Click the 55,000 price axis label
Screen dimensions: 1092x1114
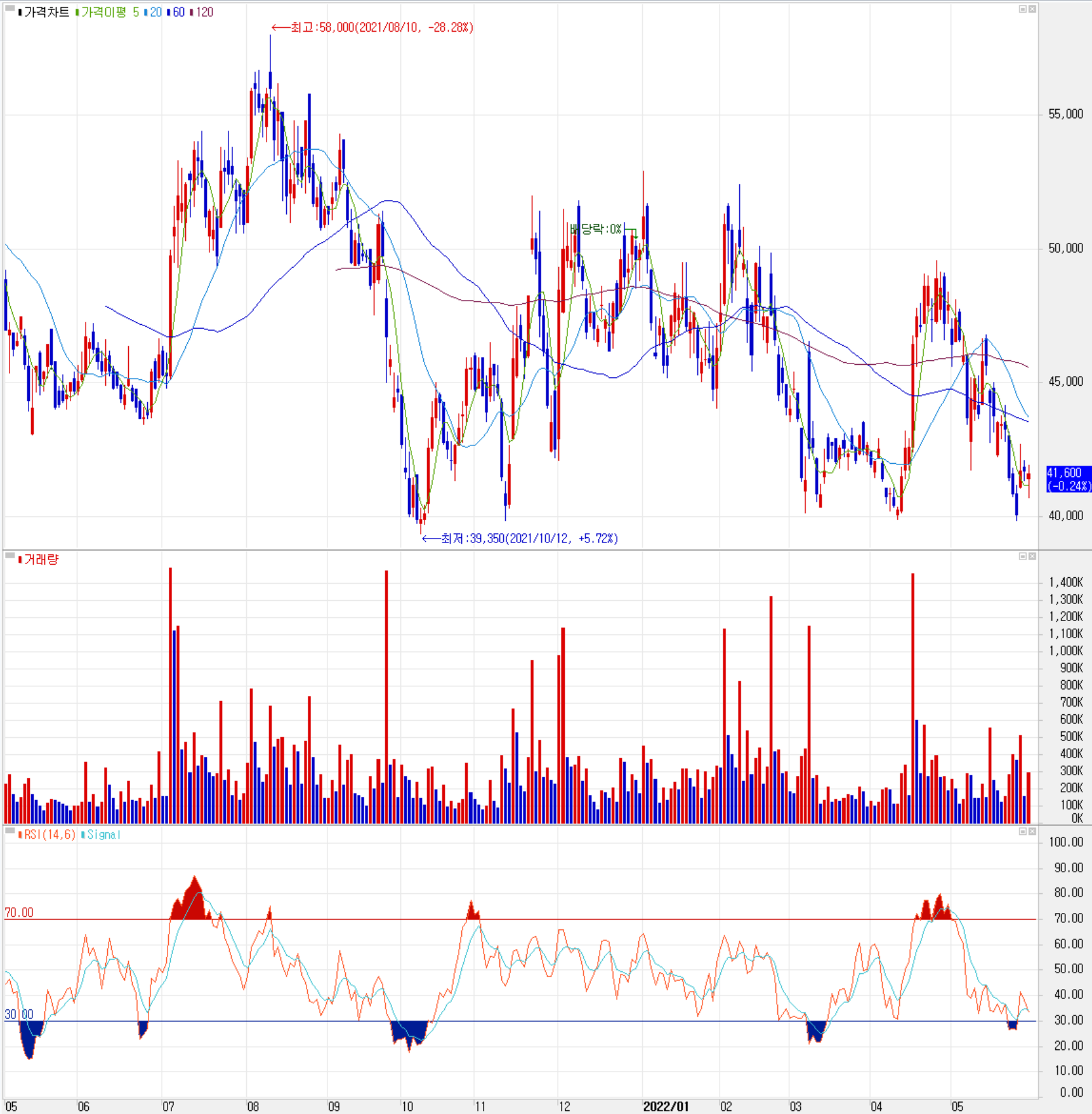[1065, 114]
